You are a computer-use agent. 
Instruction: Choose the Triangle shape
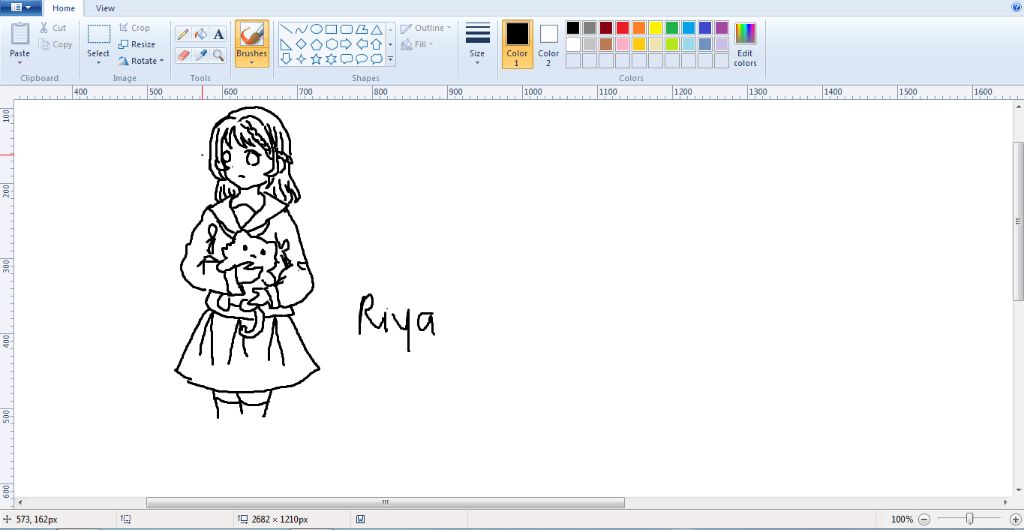pos(376,29)
